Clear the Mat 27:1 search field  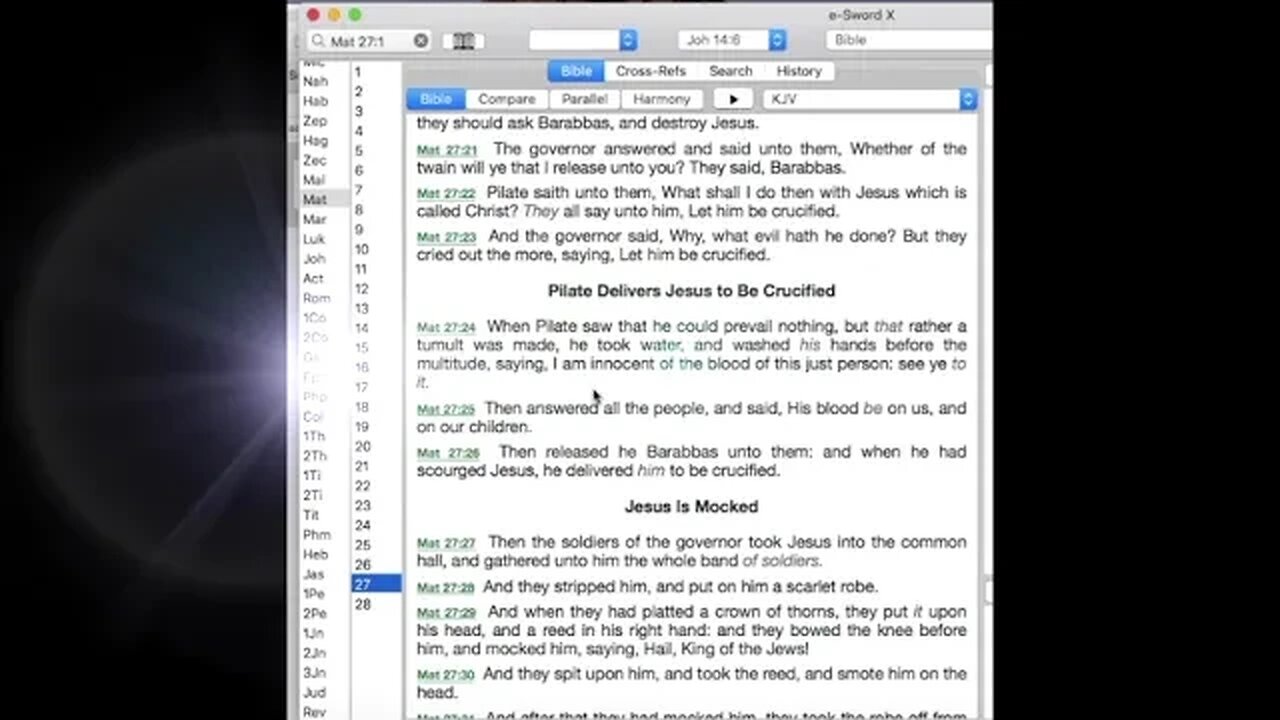pyautogui.click(x=421, y=41)
